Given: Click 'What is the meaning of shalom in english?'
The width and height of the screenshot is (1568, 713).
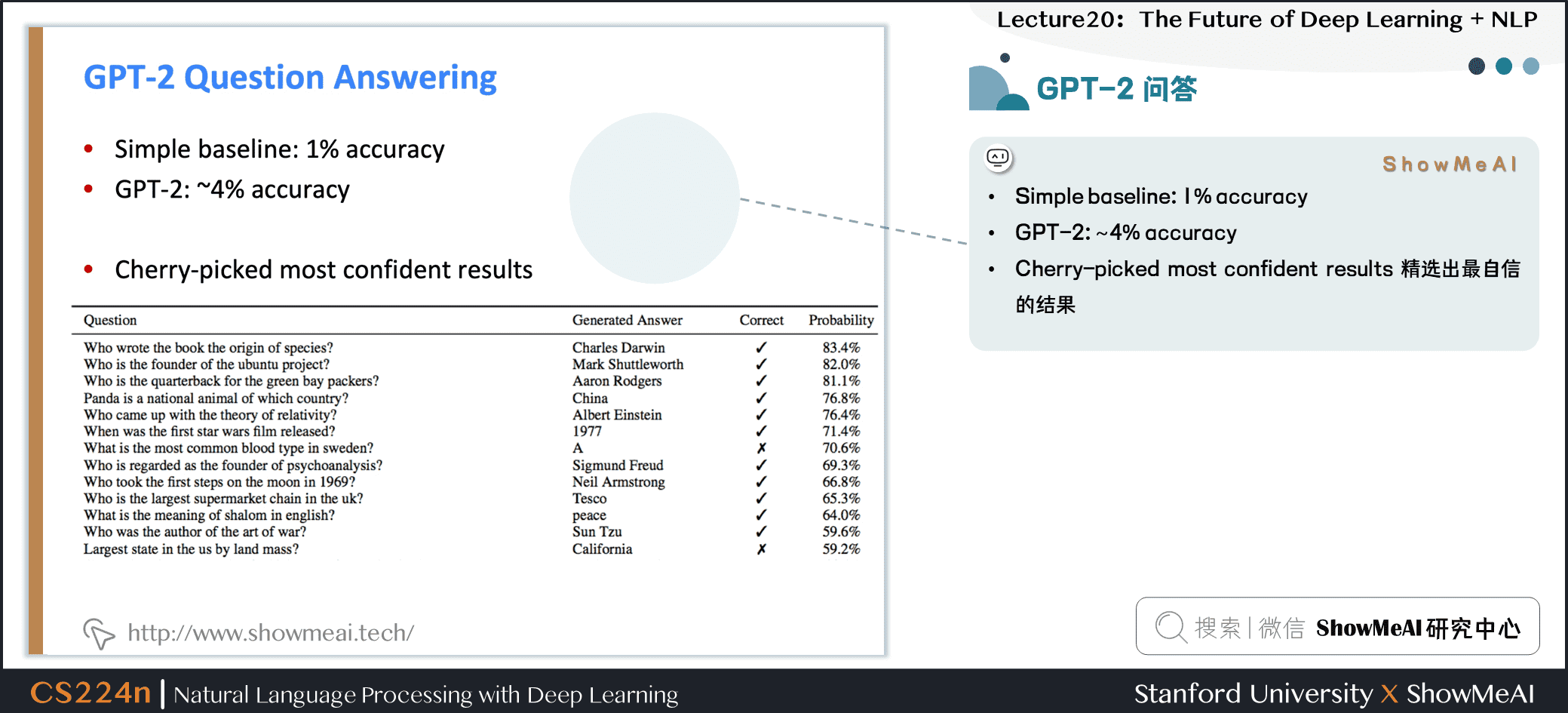Looking at the screenshot, I should [209, 515].
